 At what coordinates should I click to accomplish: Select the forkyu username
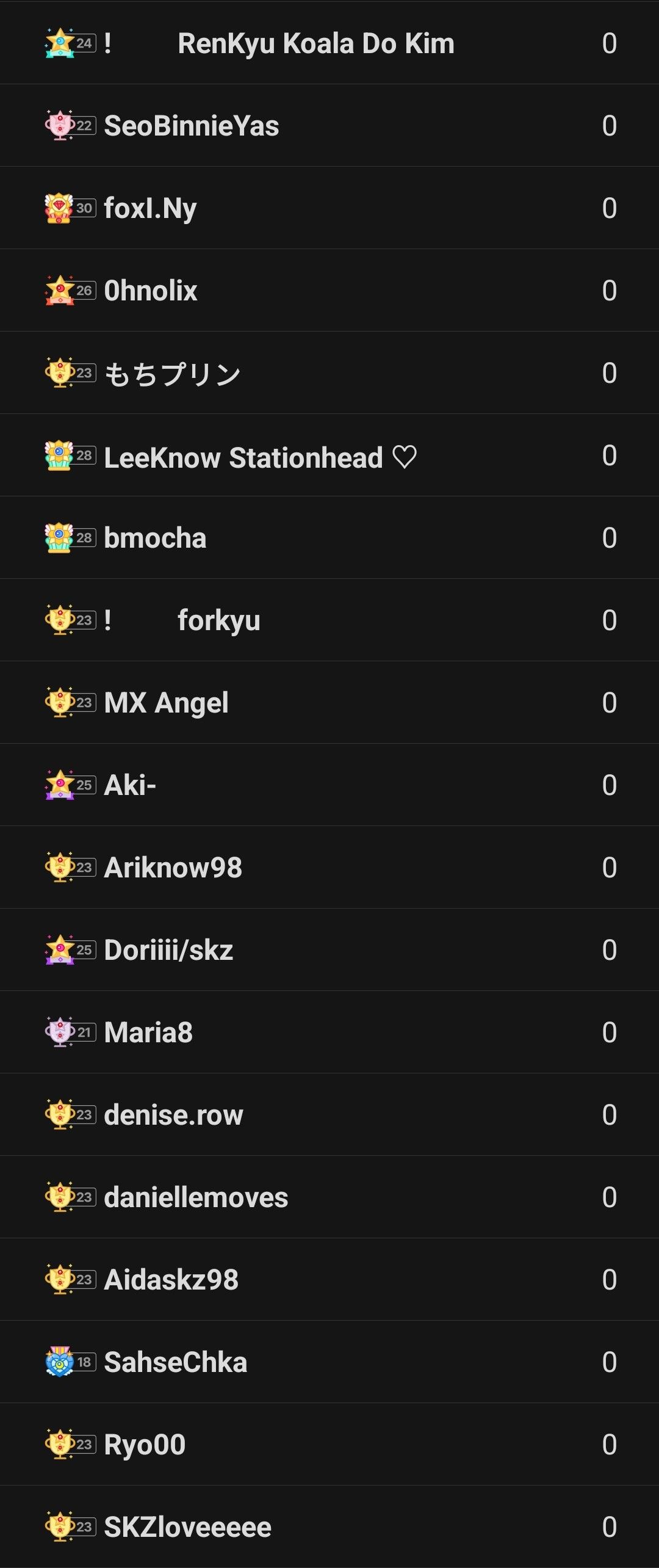tap(218, 620)
